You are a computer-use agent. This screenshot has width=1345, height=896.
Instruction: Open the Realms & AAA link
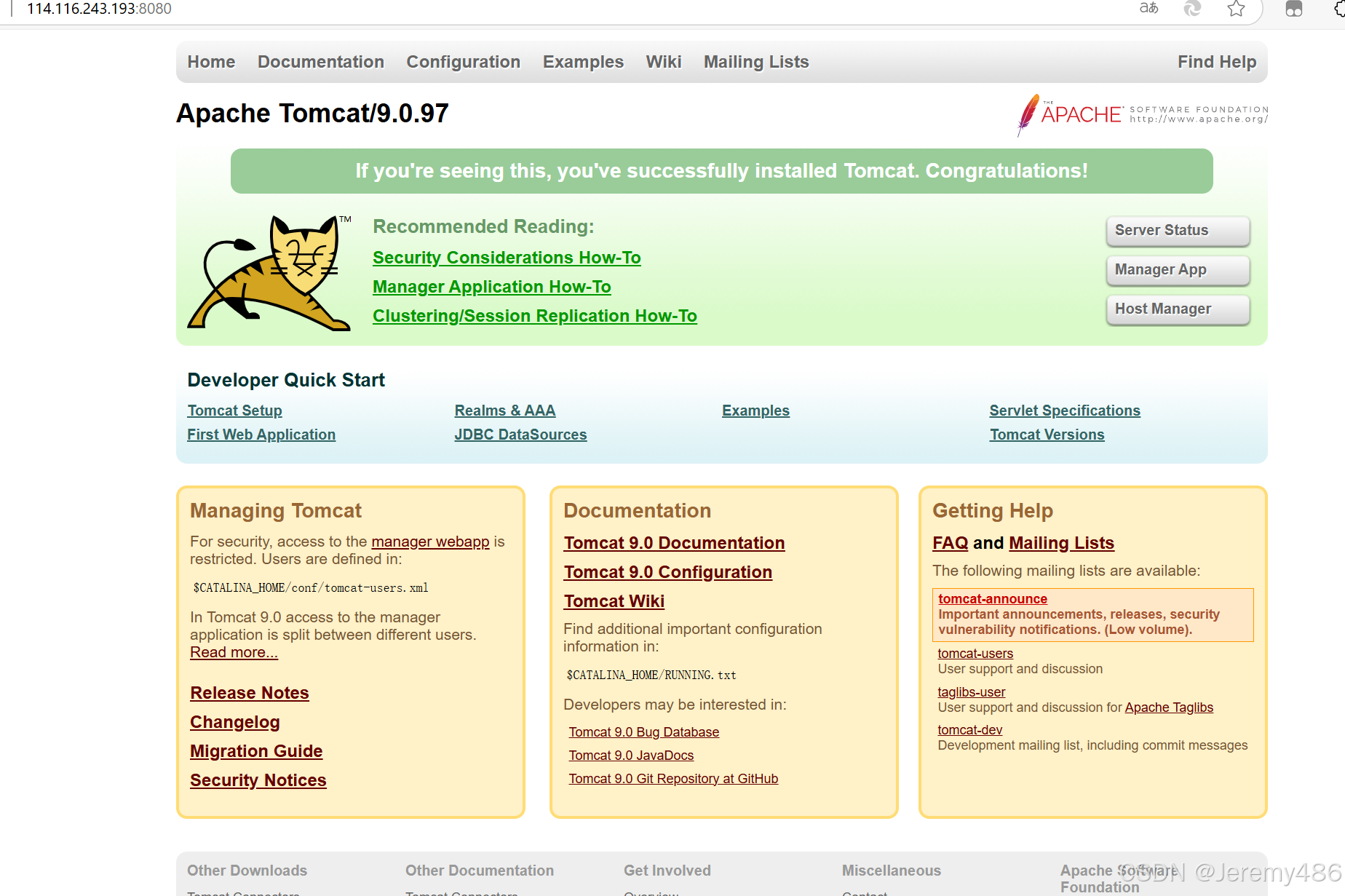(505, 411)
